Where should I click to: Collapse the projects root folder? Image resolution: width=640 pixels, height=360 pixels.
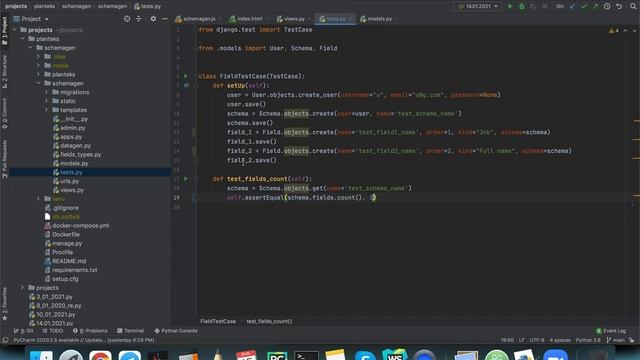(14, 30)
